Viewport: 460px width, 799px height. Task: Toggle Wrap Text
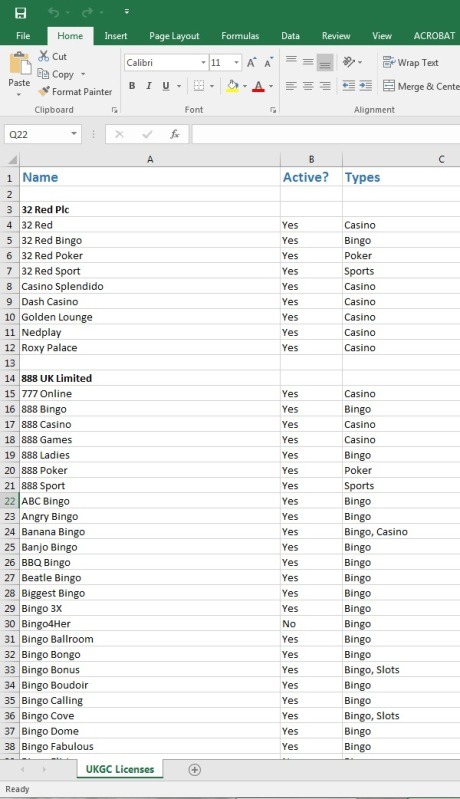pos(411,63)
